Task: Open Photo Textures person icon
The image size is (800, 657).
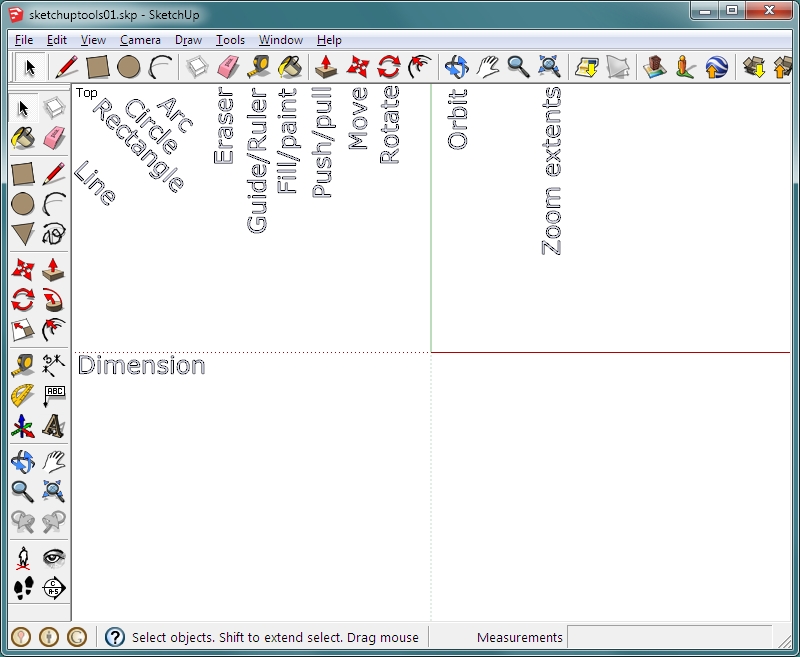Action: [x=686, y=67]
